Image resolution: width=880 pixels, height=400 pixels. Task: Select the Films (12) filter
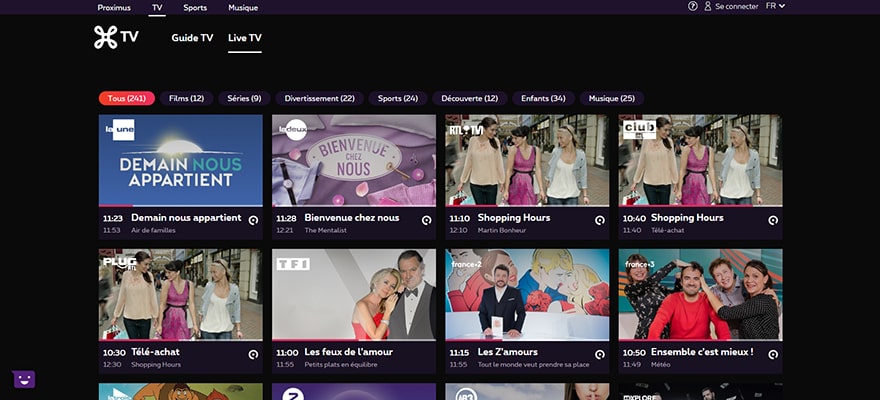click(186, 98)
